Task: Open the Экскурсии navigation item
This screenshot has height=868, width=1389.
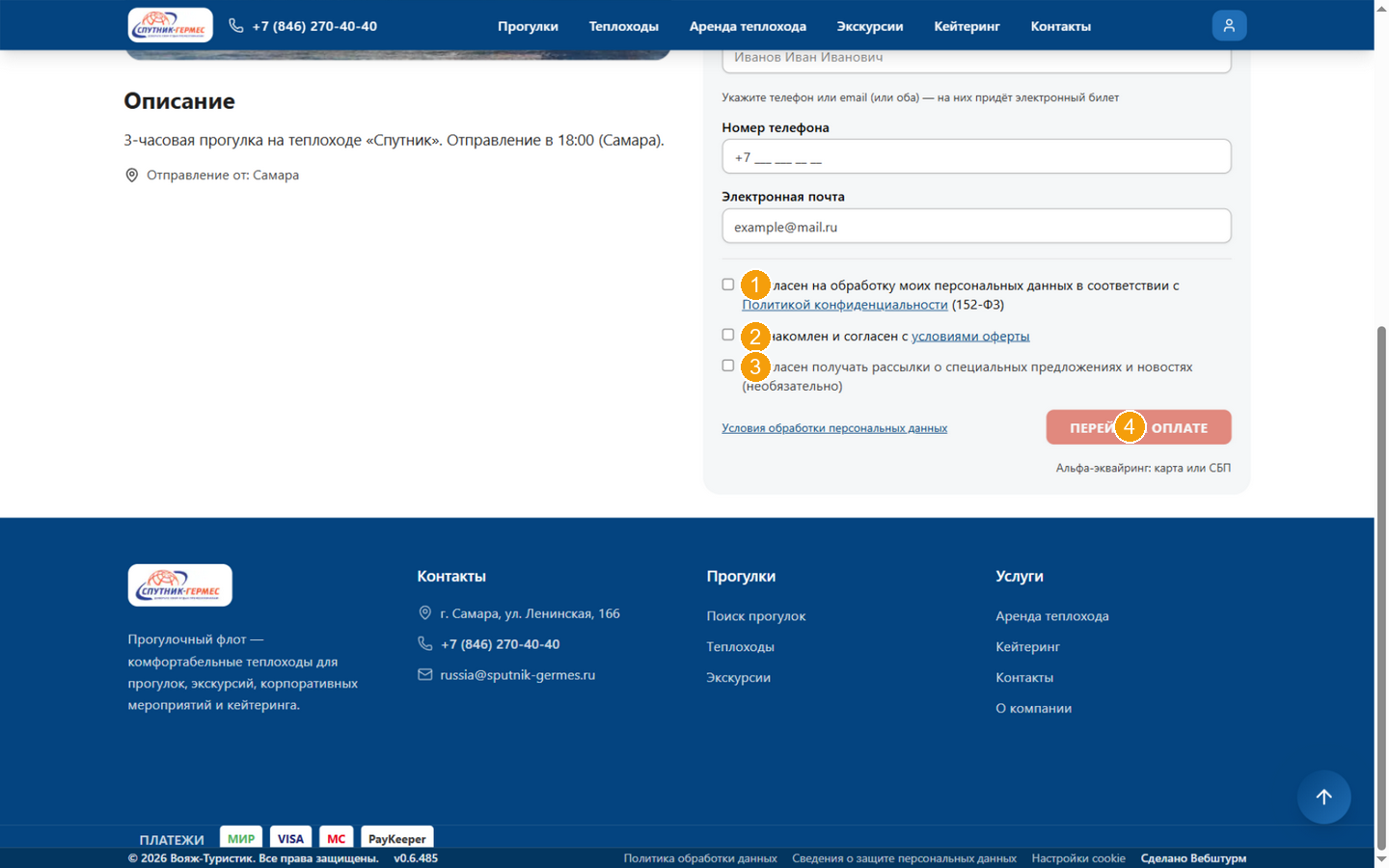Action: (x=870, y=26)
